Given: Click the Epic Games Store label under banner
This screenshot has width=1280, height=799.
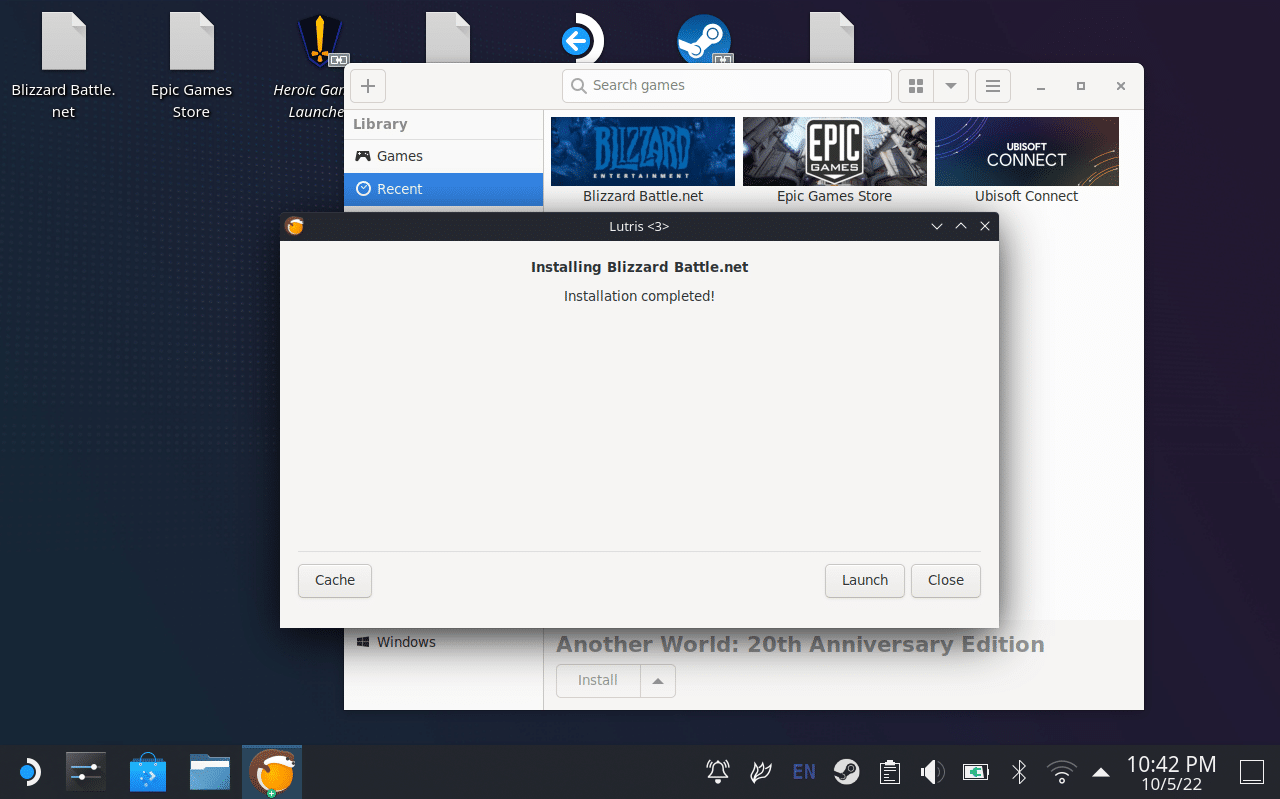Looking at the screenshot, I should (x=835, y=197).
